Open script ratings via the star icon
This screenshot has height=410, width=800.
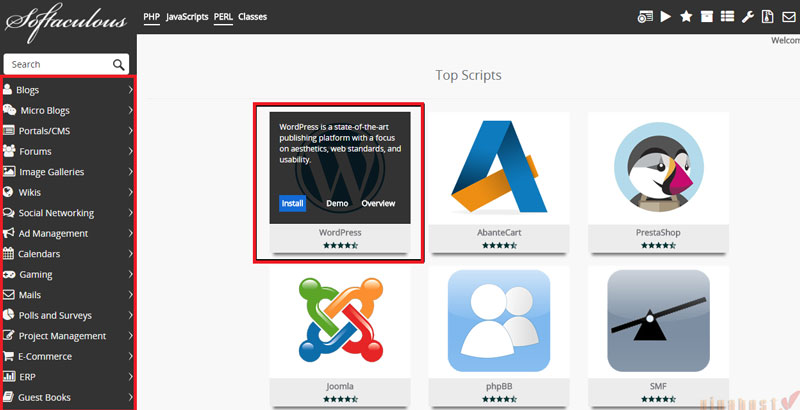(x=686, y=17)
